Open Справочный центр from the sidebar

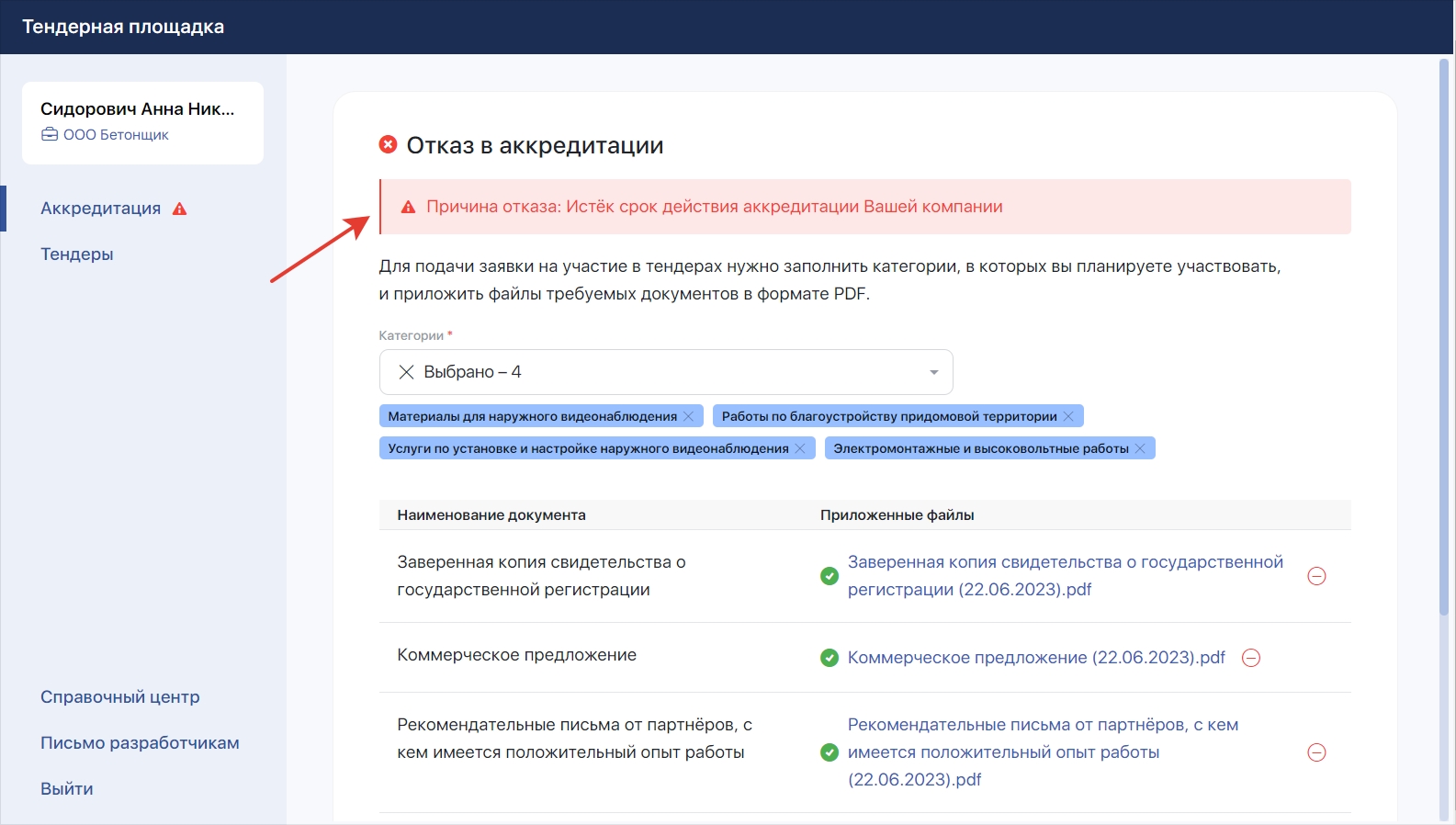[x=120, y=697]
